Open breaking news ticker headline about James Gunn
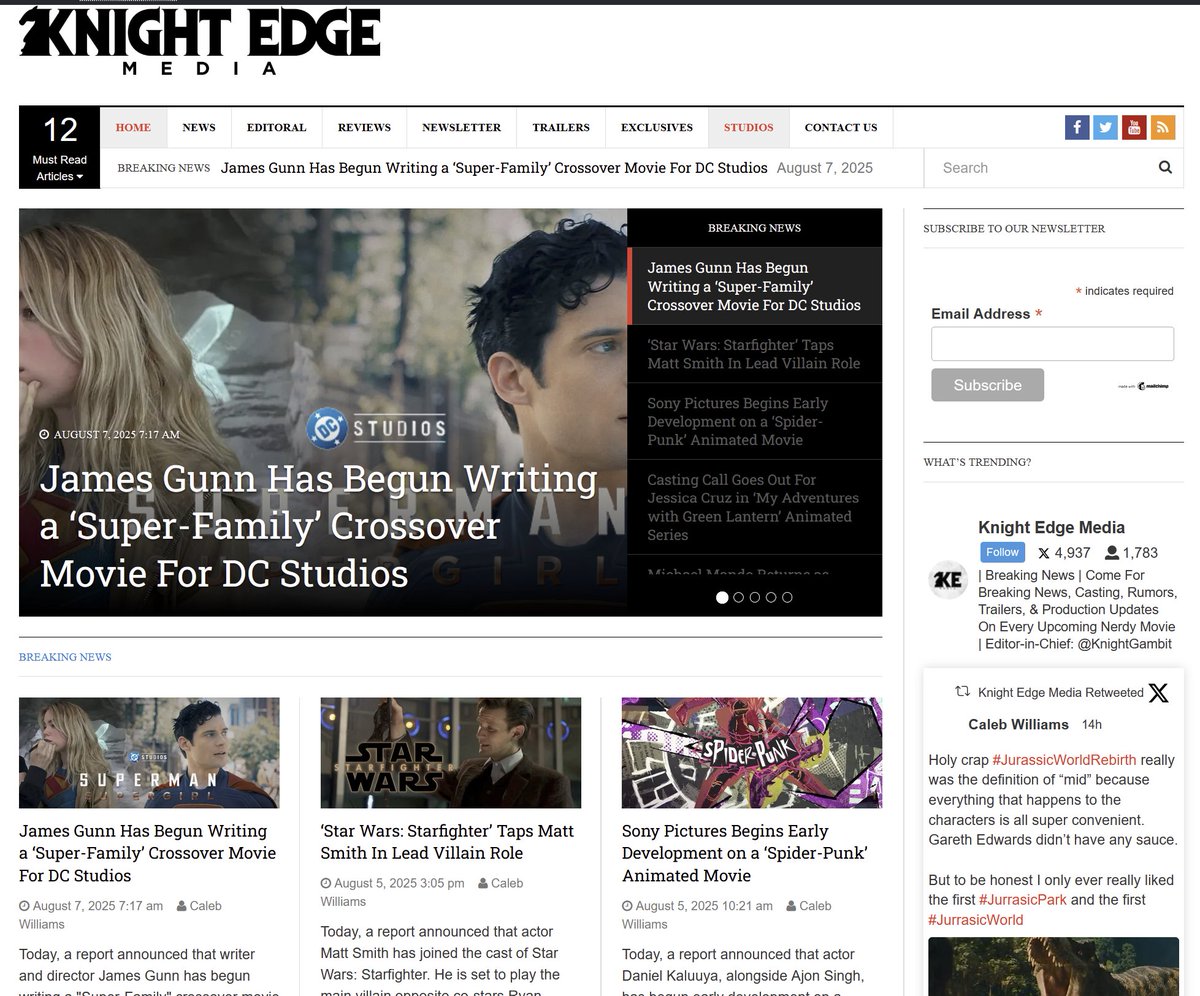Screen dimensions: 1200x996 coord(494,168)
